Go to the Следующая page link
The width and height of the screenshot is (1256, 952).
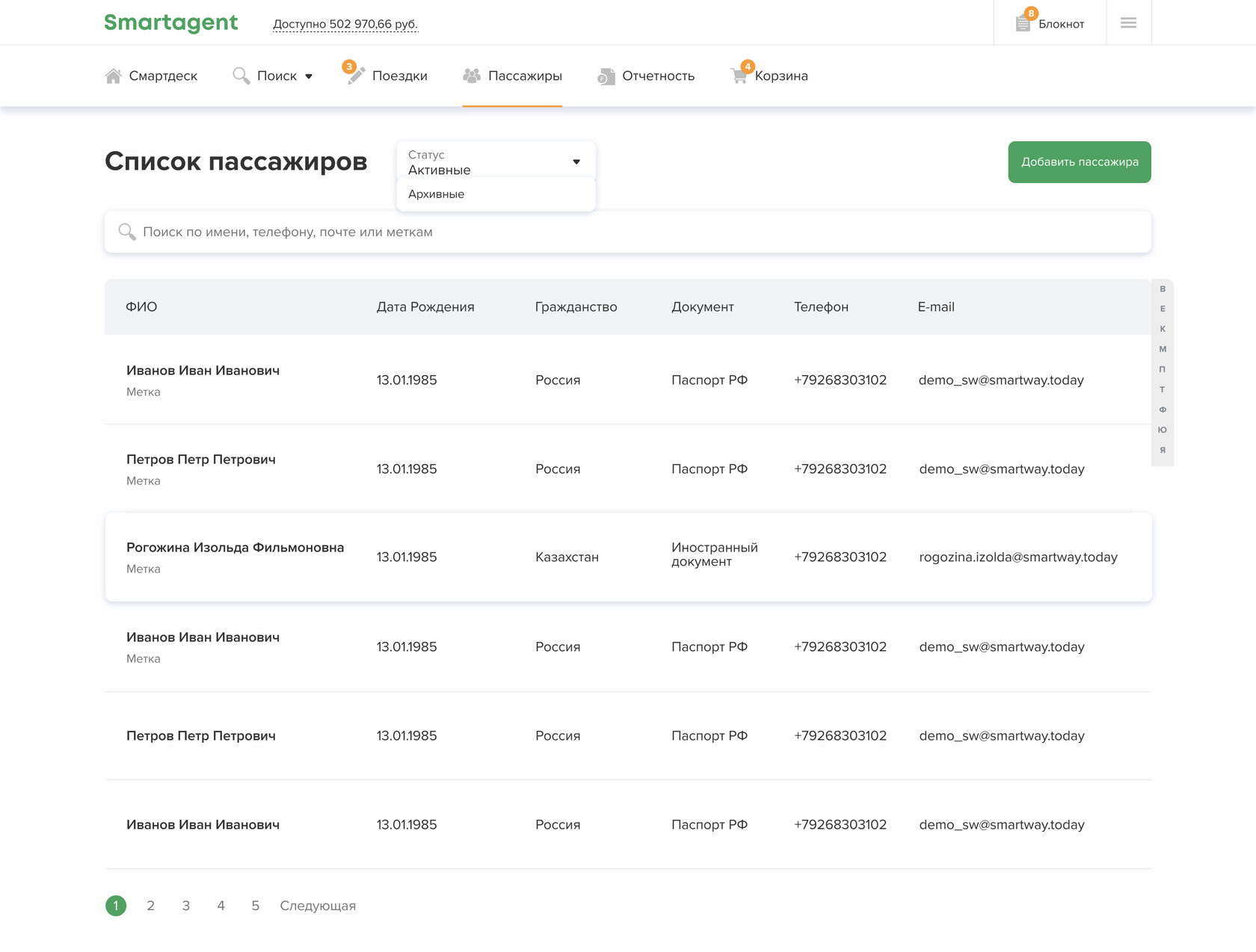(318, 906)
